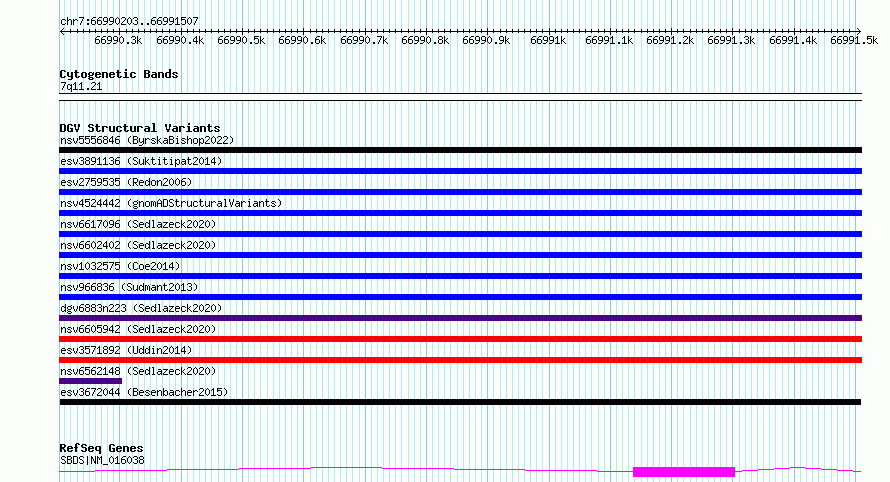The height and width of the screenshot is (482, 890).
Task: Click the blue bar under esv3891136
Action: 460,171
